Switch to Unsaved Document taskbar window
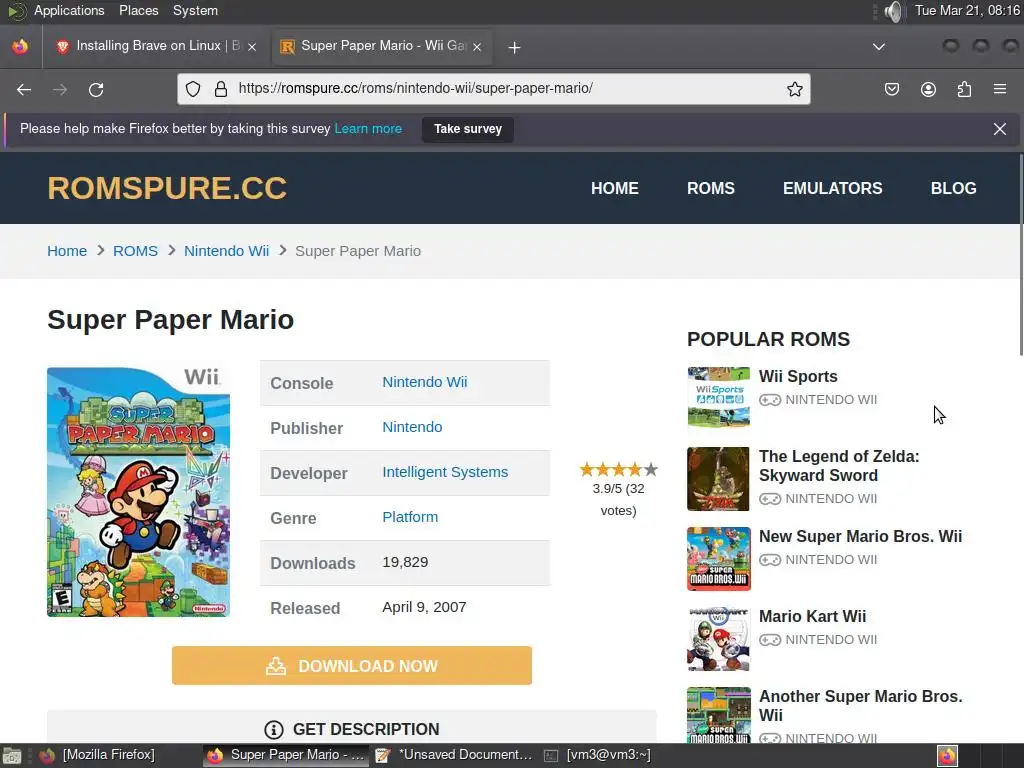Screen dimensions: 1024x768 tap(454, 755)
